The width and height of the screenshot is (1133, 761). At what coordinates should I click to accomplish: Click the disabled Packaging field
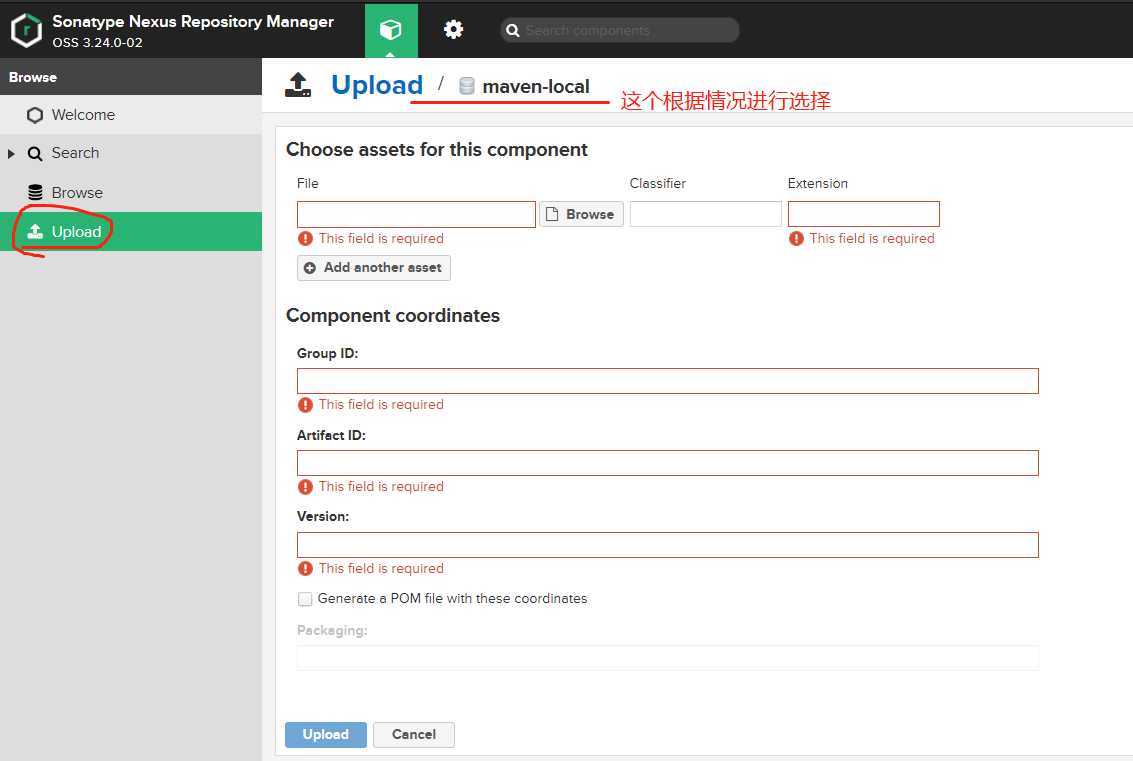tap(668, 658)
